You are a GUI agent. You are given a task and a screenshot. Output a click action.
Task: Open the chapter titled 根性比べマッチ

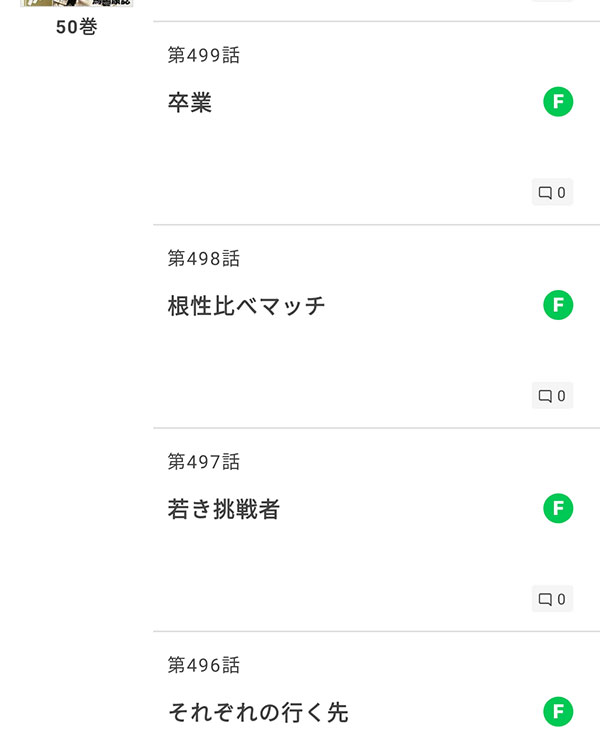246,306
